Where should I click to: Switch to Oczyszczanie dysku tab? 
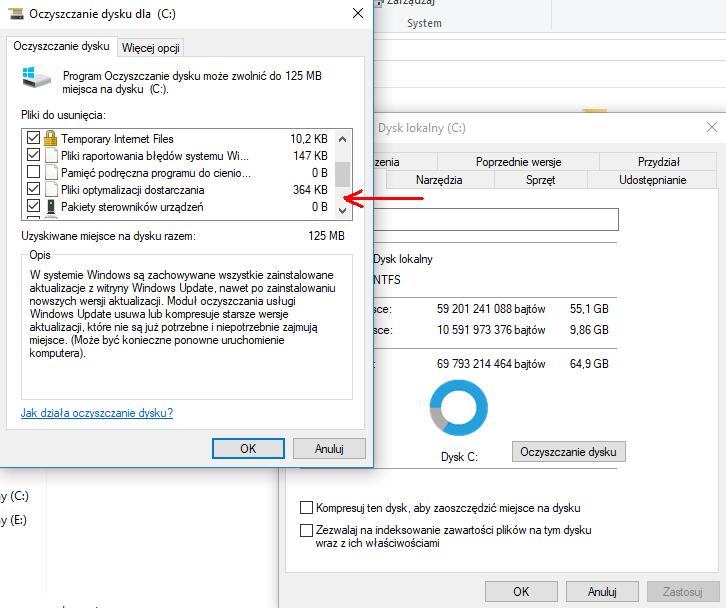pyautogui.click(x=62, y=46)
